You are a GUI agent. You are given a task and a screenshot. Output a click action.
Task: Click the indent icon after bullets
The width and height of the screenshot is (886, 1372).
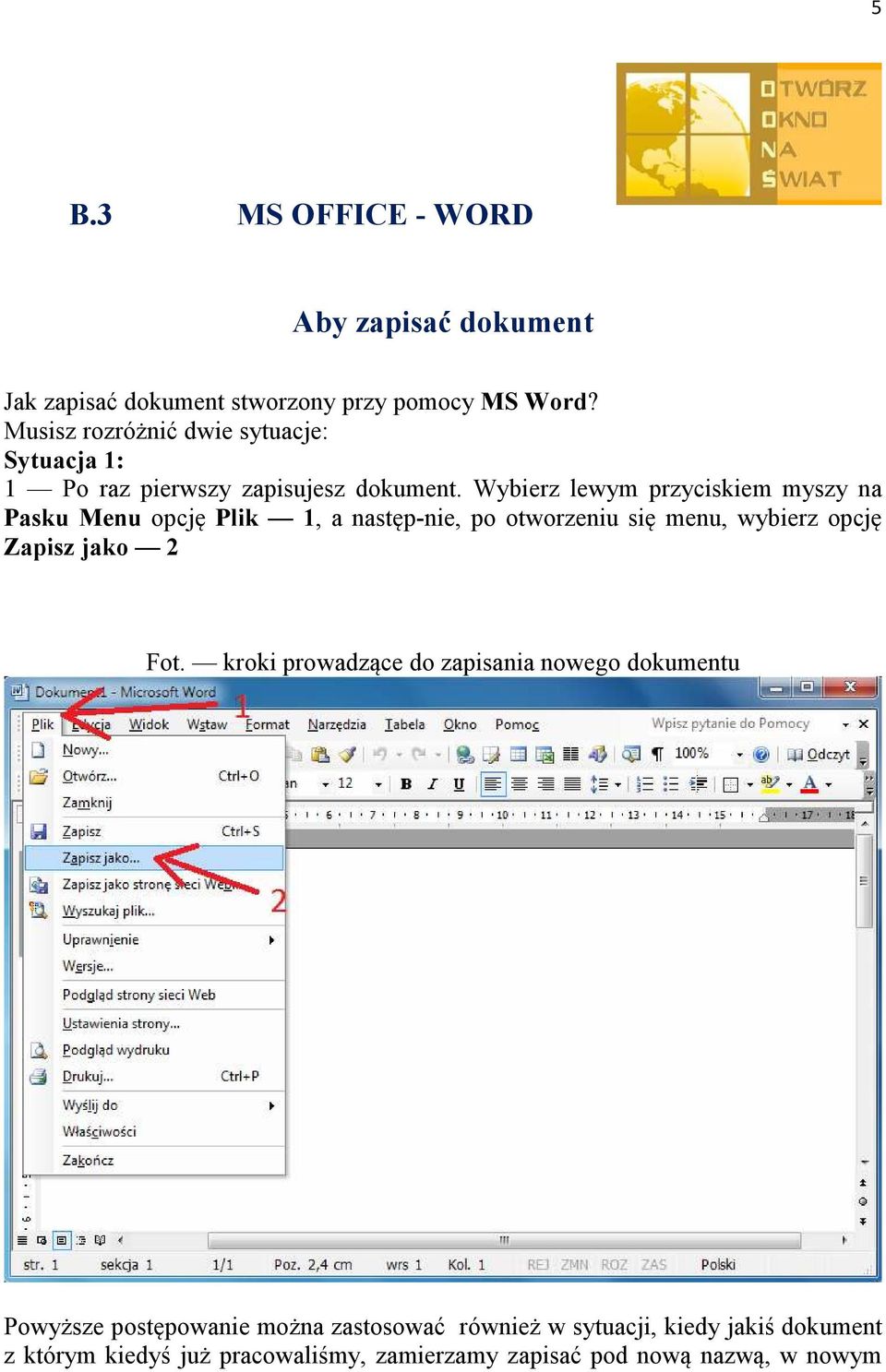699,784
